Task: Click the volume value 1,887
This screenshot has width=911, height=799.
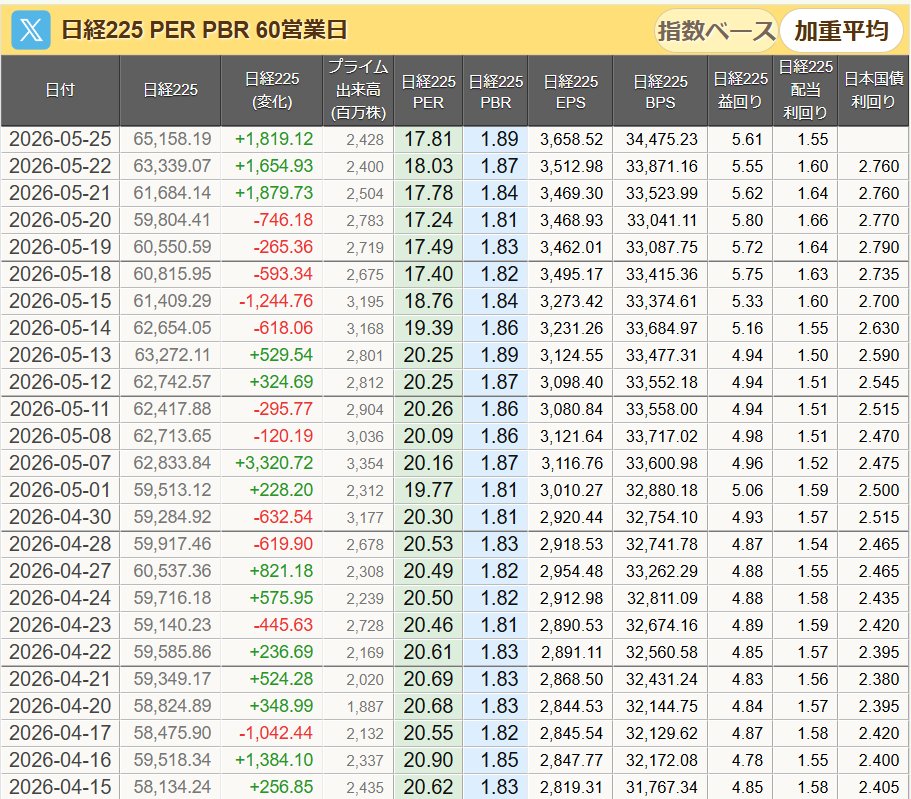Action: tap(365, 707)
